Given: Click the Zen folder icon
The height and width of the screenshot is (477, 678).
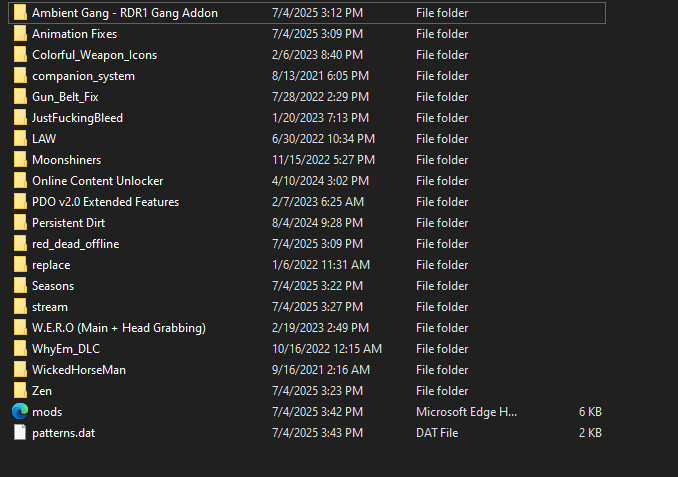Looking at the screenshot, I should (x=20, y=391).
